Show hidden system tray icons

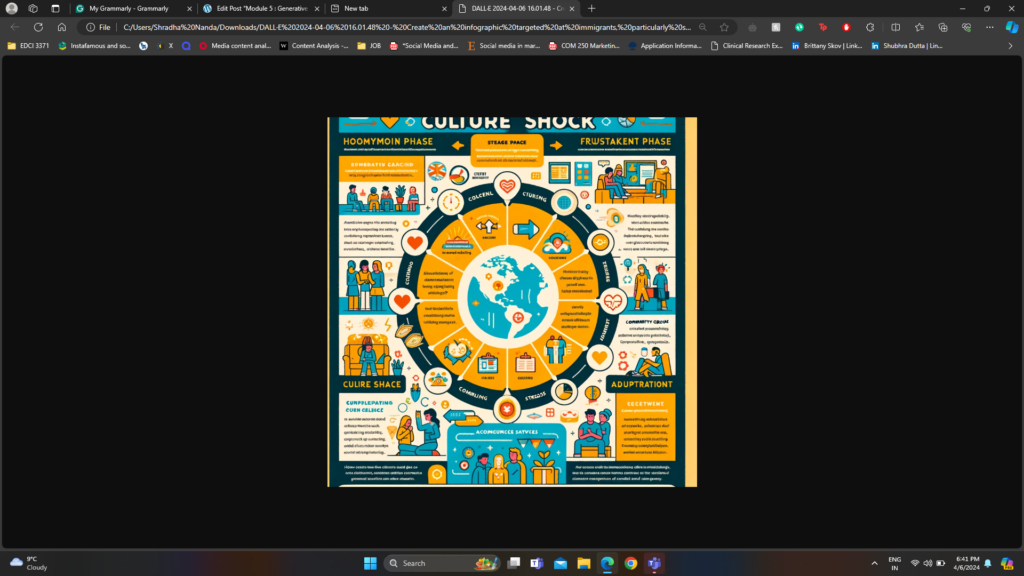[x=876, y=563]
